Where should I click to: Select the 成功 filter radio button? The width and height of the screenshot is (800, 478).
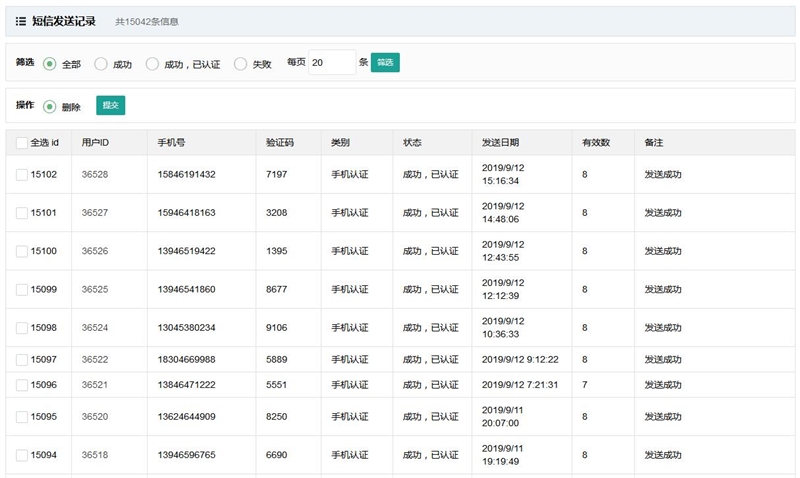coord(101,64)
